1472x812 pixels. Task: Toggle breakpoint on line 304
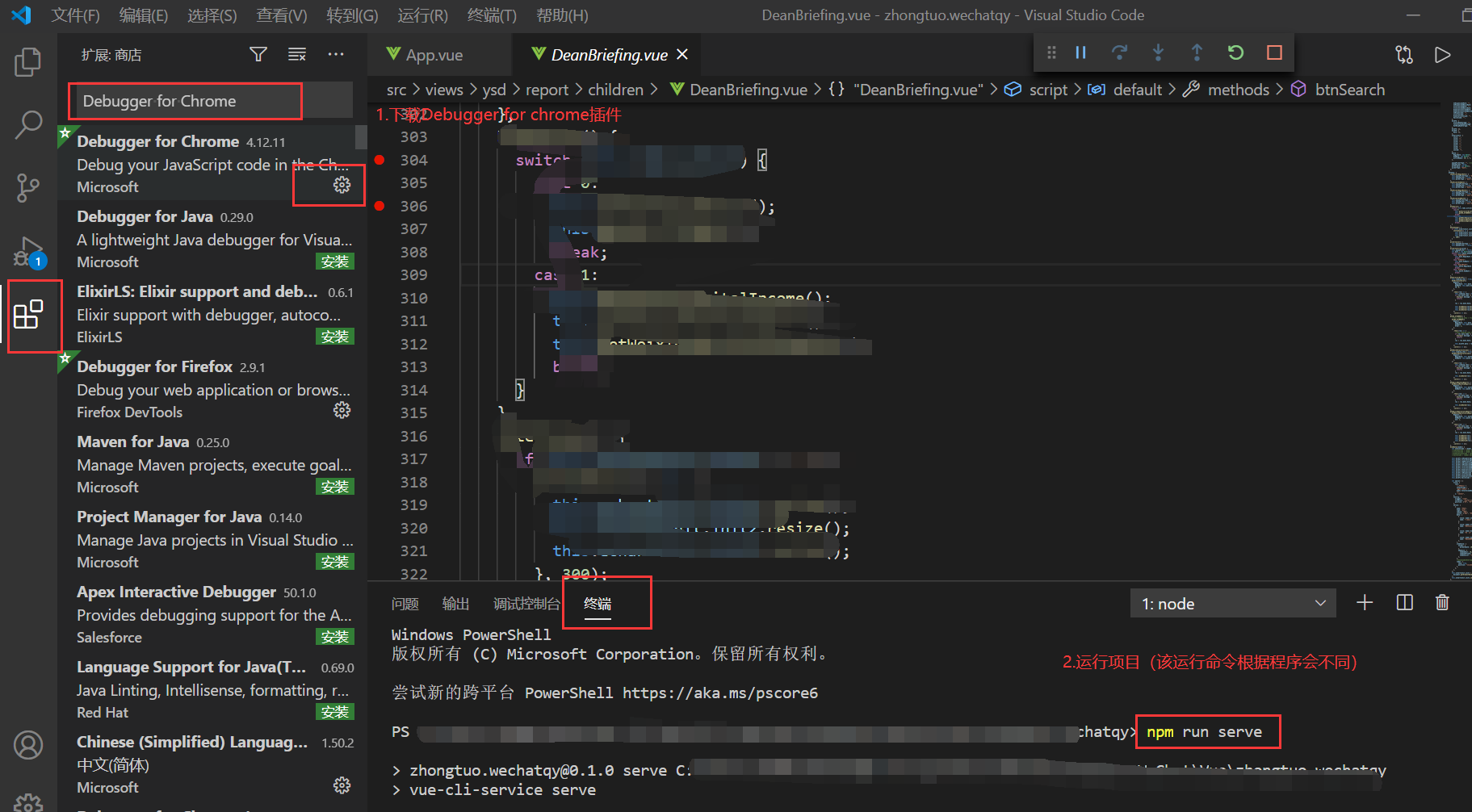tap(380, 160)
